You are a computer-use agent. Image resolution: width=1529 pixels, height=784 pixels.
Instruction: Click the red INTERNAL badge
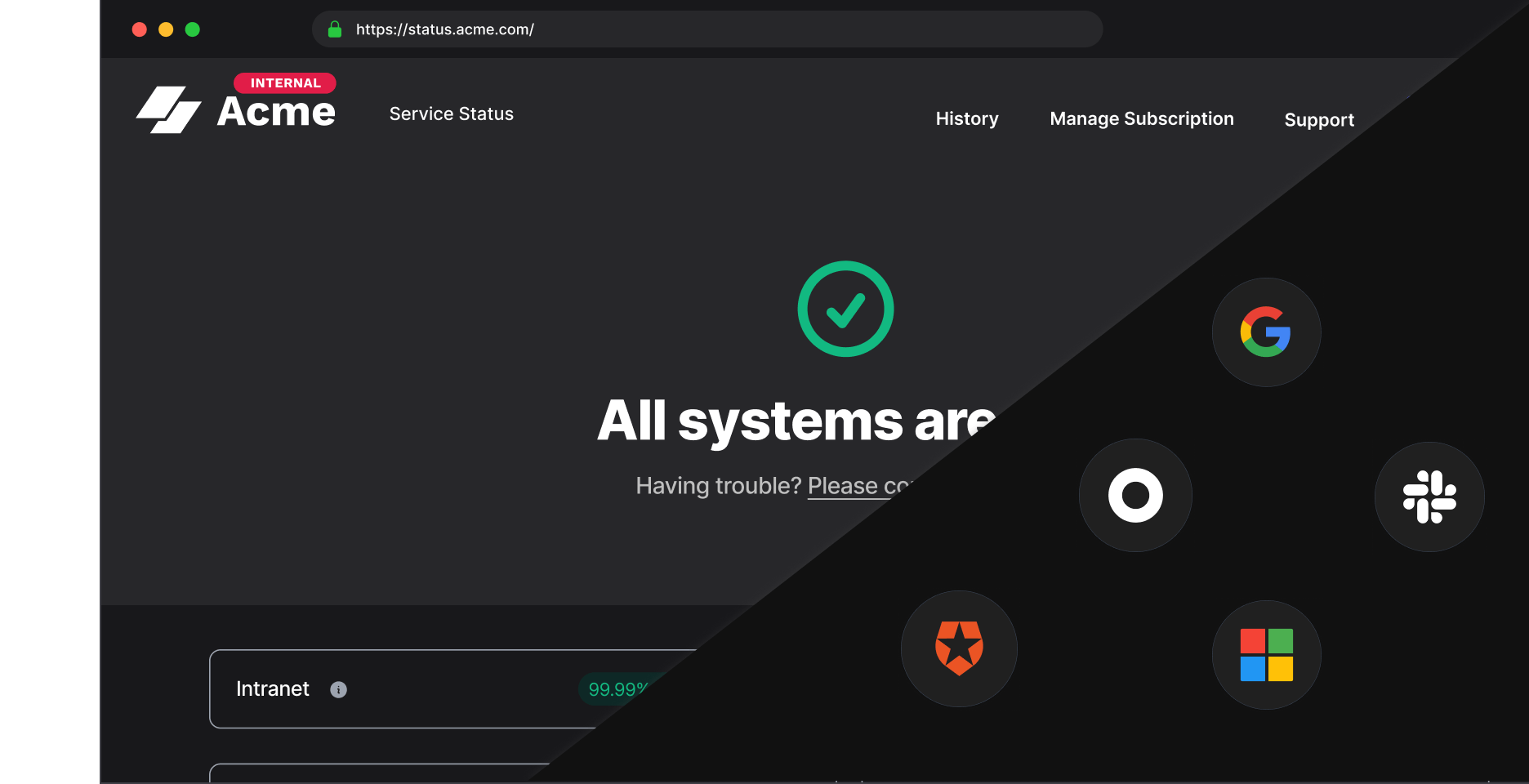point(286,82)
